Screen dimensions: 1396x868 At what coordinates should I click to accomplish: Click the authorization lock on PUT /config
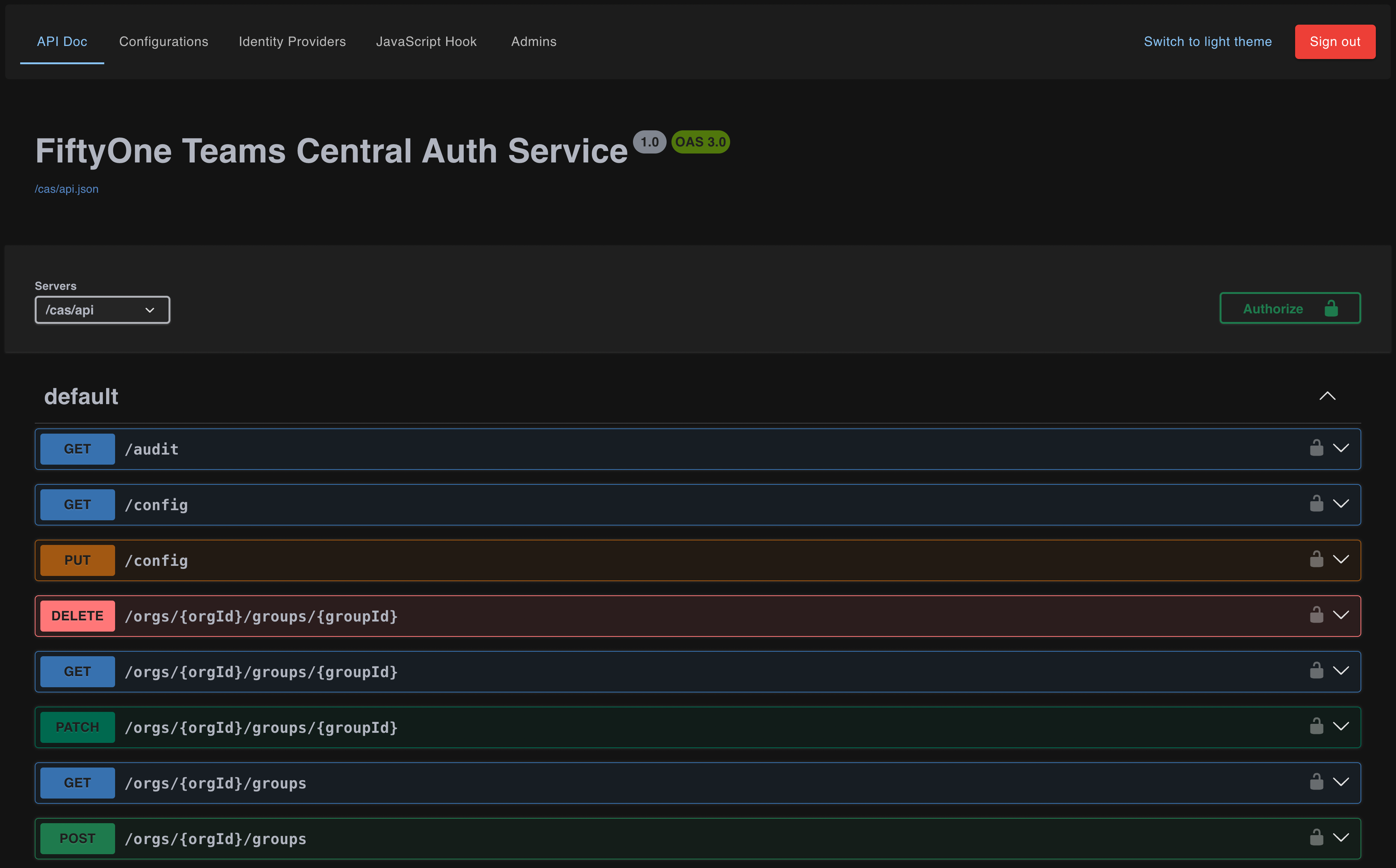(x=1317, y=560)
